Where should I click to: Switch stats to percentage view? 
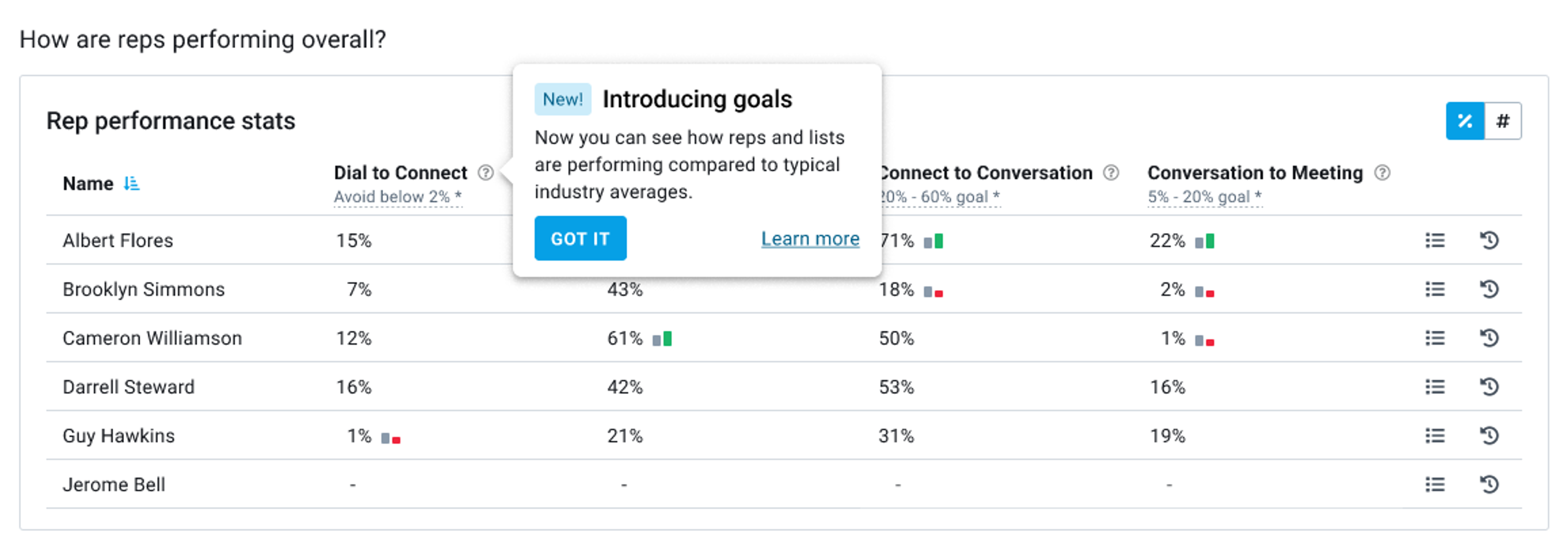click(1465, 121)
